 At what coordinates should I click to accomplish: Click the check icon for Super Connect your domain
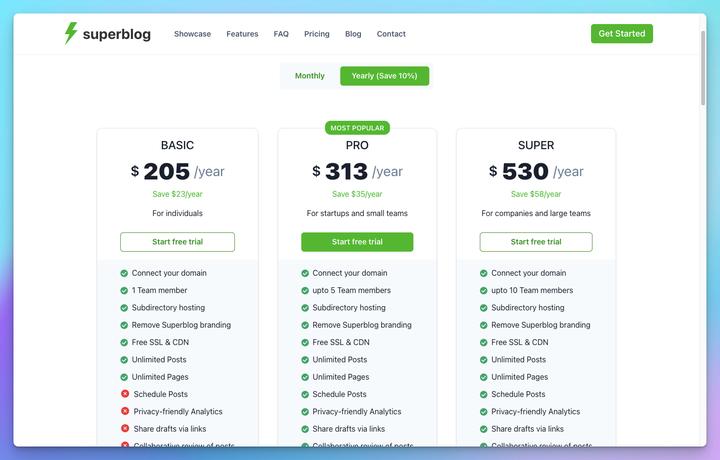pos(484,273)
